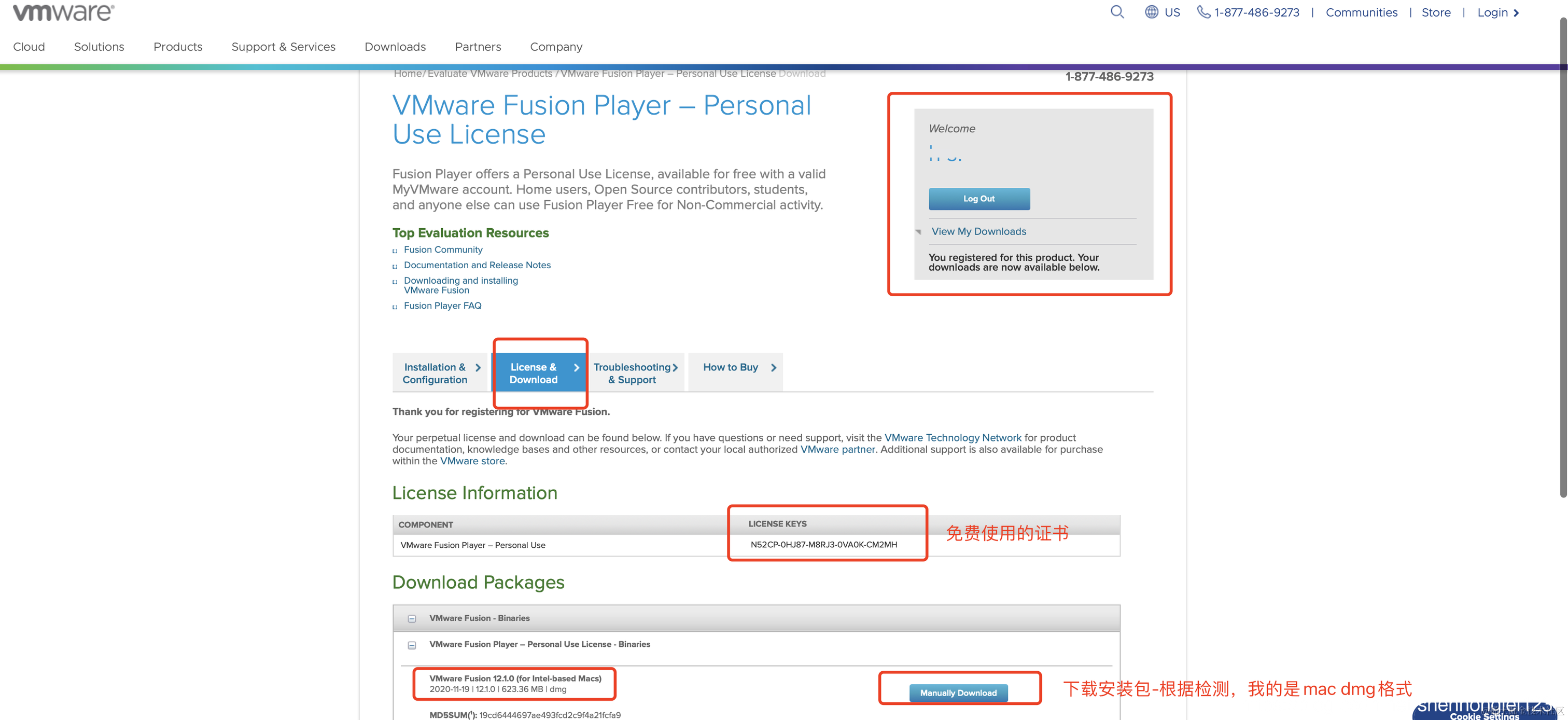The width and height of the screenshot is (1568, 720).
Task: Switch to Installation & Configuration tab
Action: point(441,373)
